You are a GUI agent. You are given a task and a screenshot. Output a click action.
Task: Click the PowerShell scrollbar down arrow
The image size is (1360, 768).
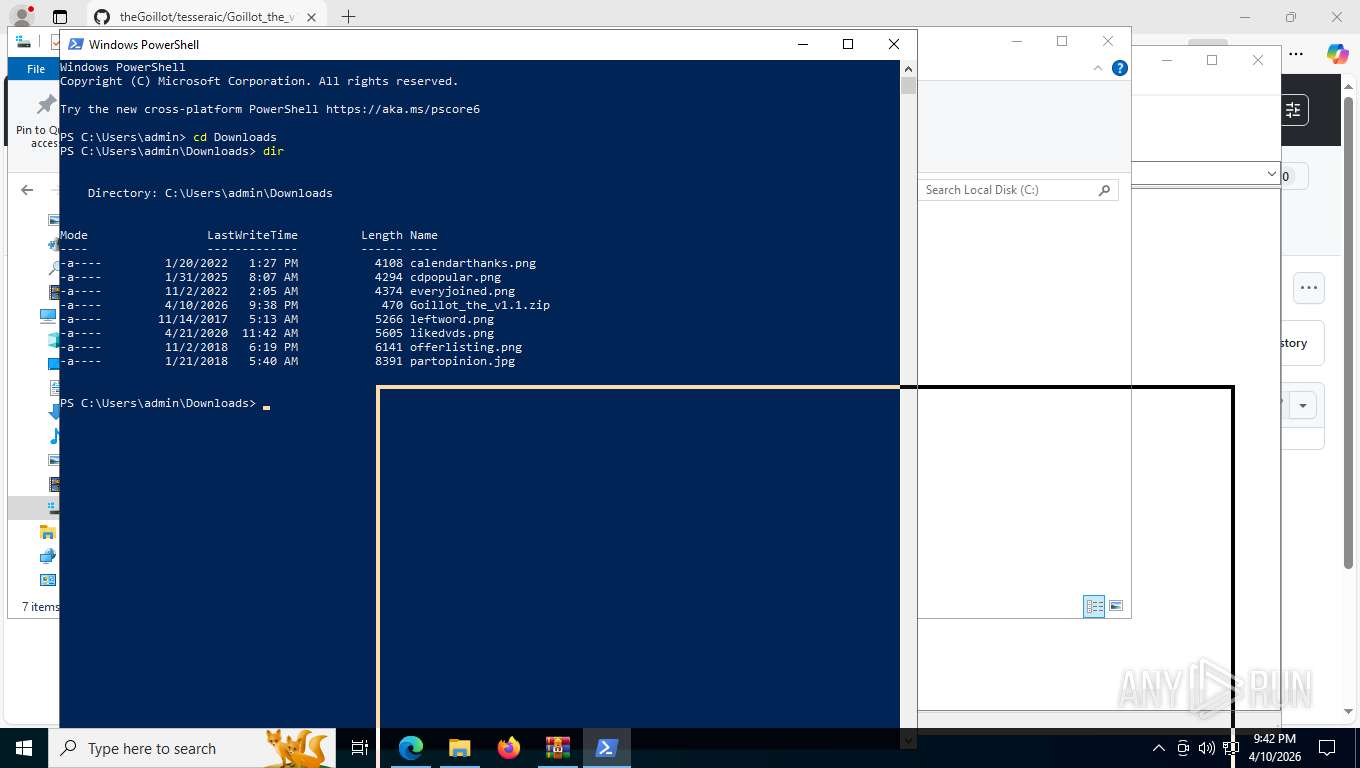coord(908,740)
